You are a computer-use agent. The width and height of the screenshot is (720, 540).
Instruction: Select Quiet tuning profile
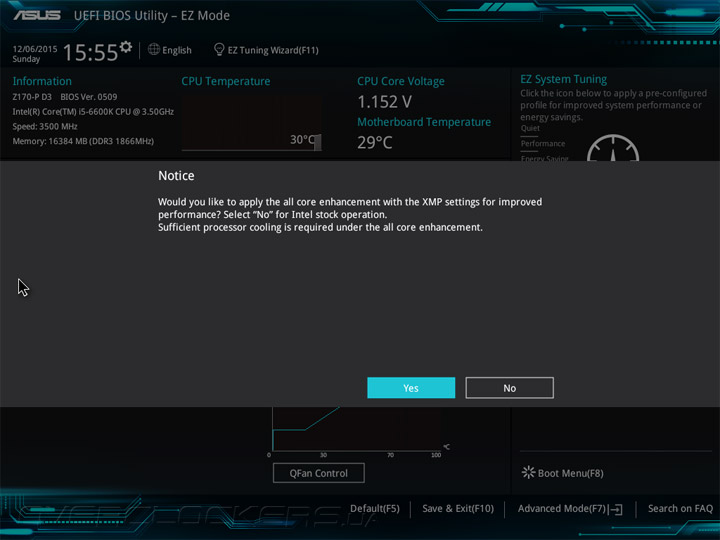(x=530, y=128)
